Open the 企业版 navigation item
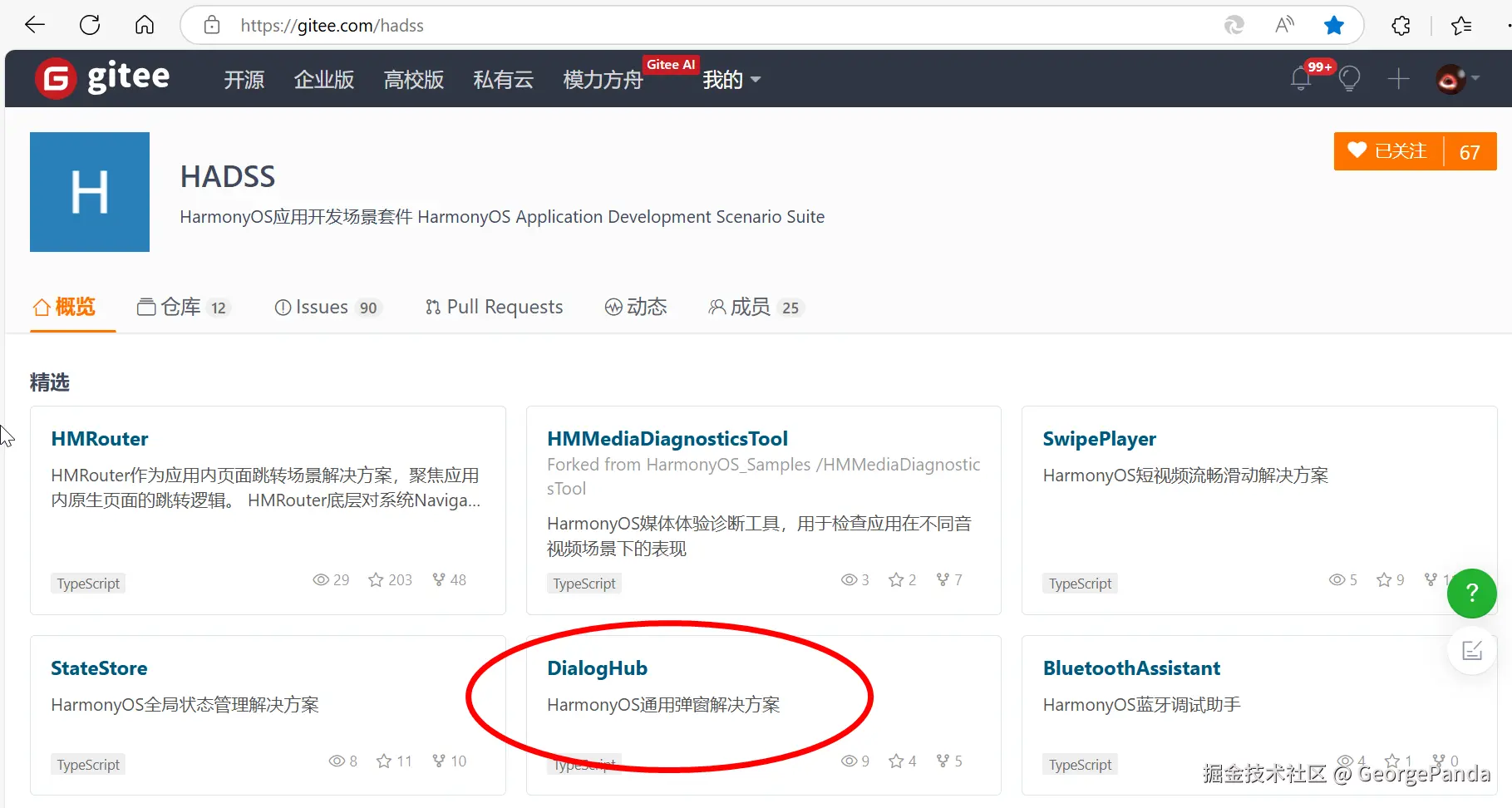1512x808 pixels. 324,80
